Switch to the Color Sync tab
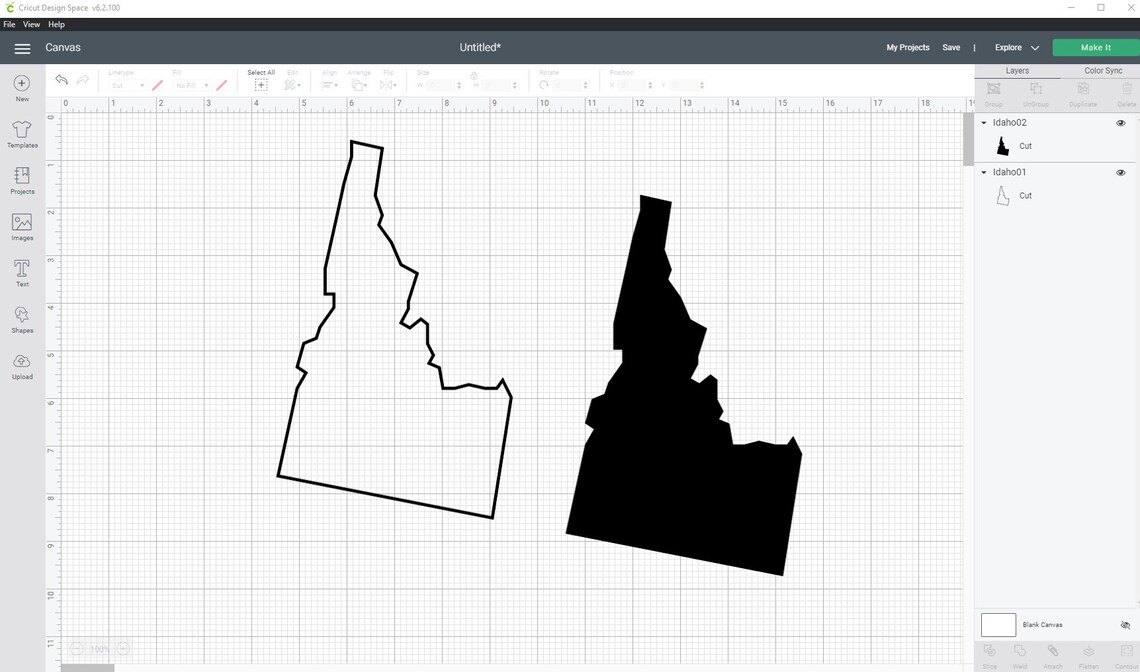 [x=1103, y=70]
